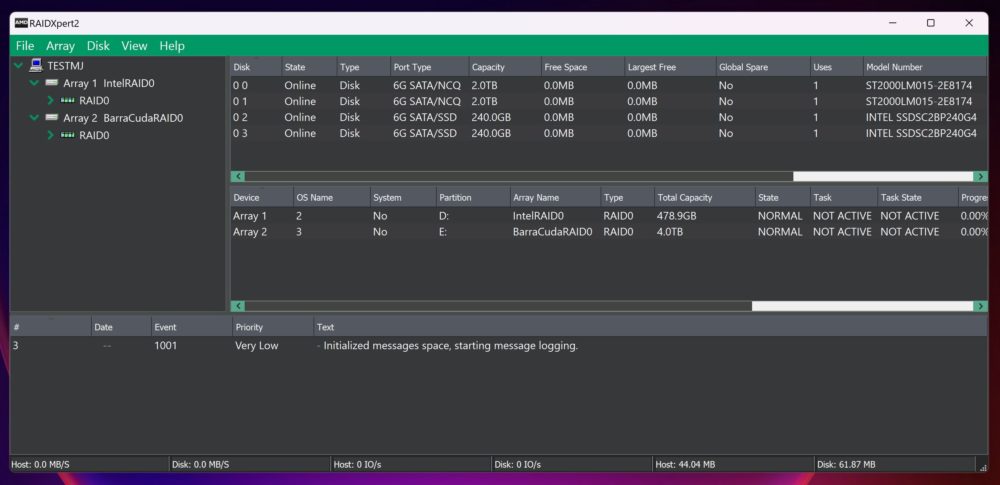Sort by Partition column header

point(473,197)
